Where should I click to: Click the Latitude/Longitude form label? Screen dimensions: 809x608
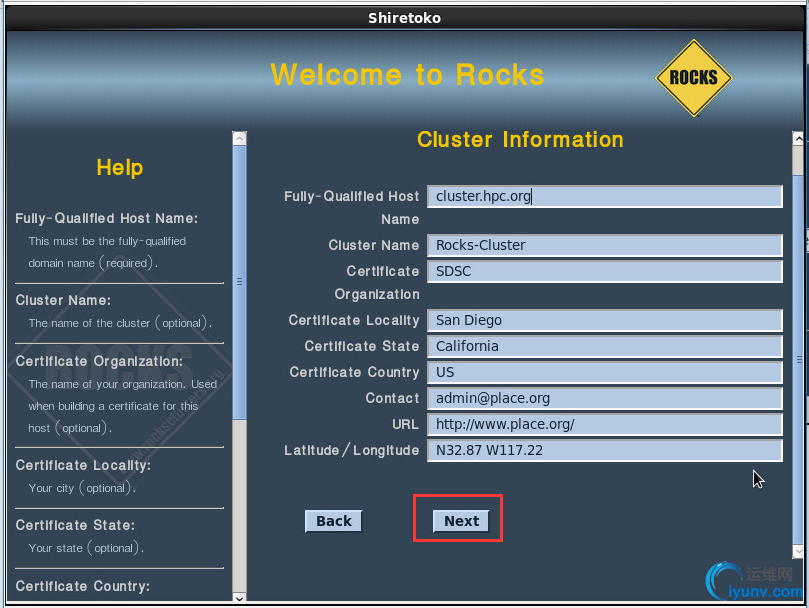coord(351,450)
